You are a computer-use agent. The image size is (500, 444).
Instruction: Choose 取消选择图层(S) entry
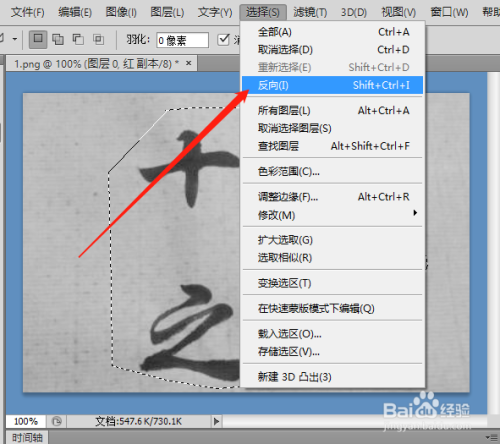[332, 128]
